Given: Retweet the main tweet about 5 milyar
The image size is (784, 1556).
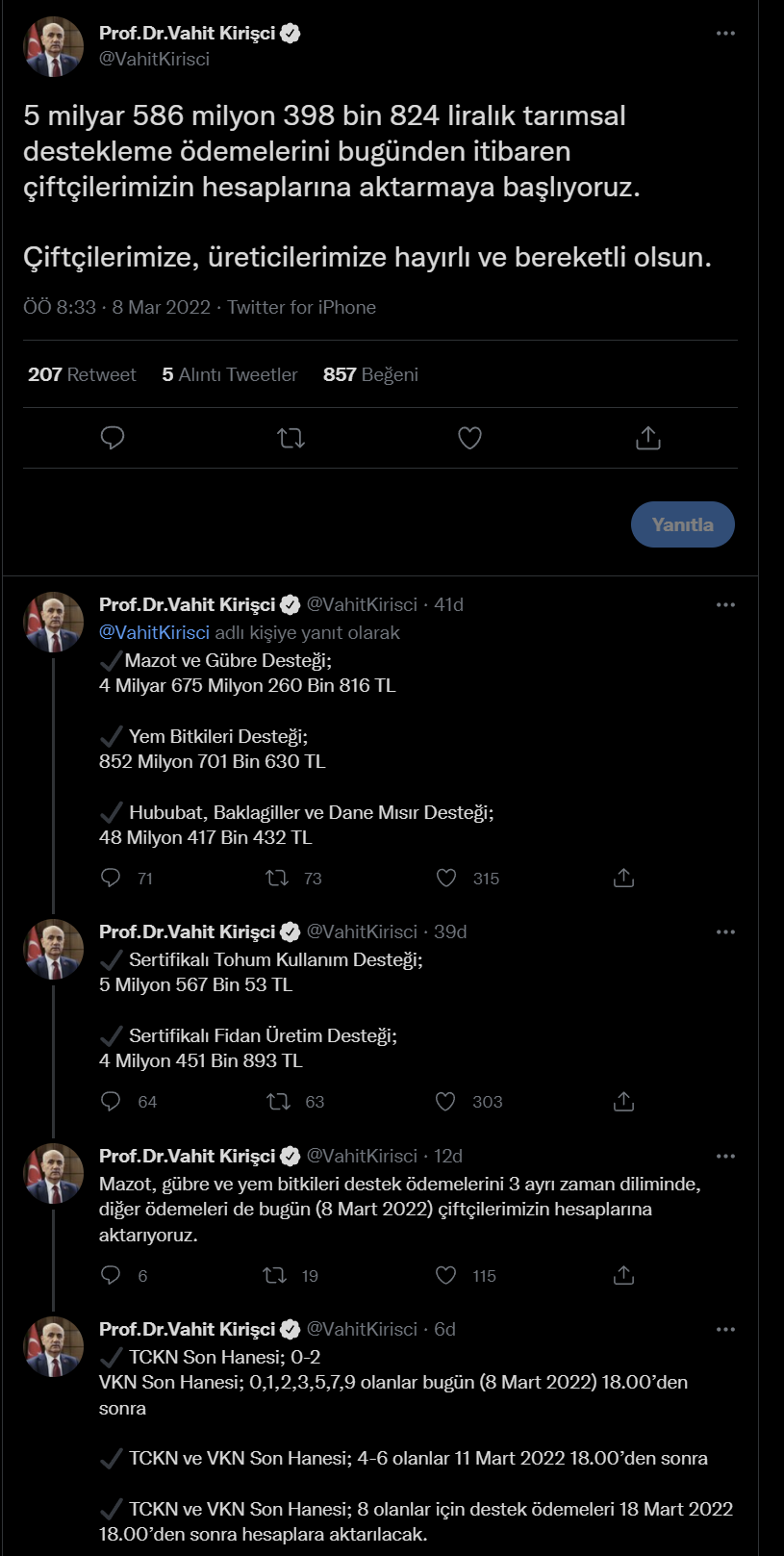Looking at the screenshot, I should coord(291,439).
